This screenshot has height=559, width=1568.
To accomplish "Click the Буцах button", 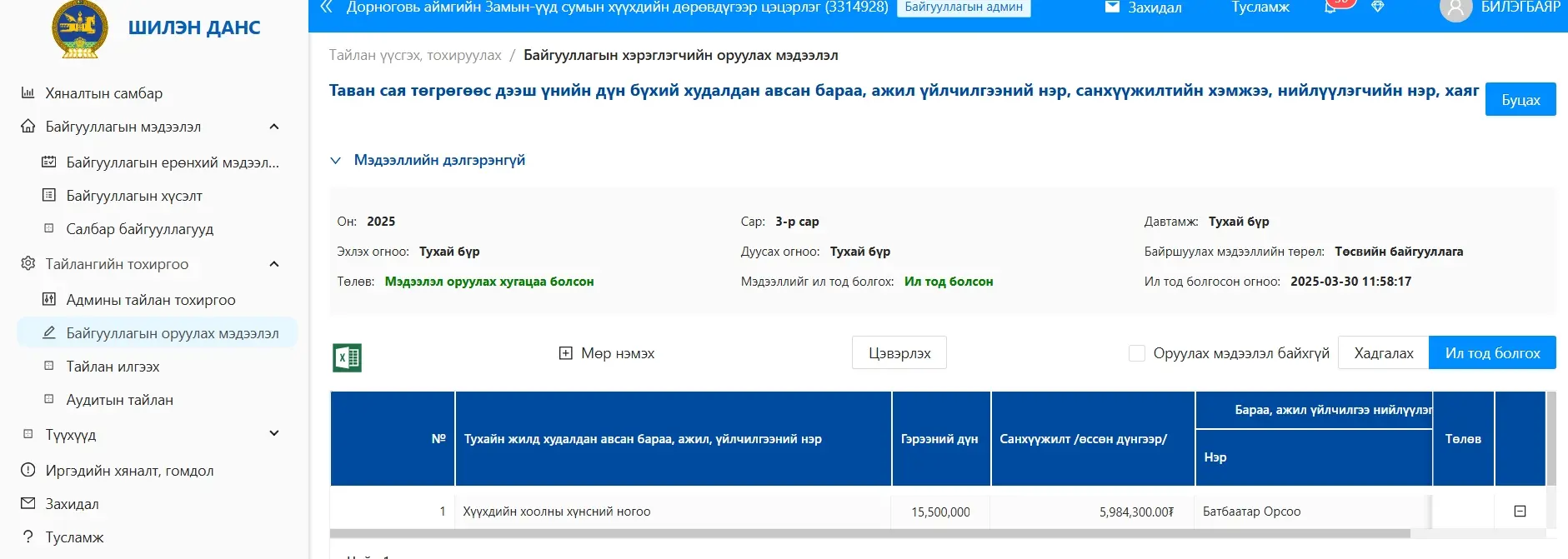I will click(x=1520, y=99).
